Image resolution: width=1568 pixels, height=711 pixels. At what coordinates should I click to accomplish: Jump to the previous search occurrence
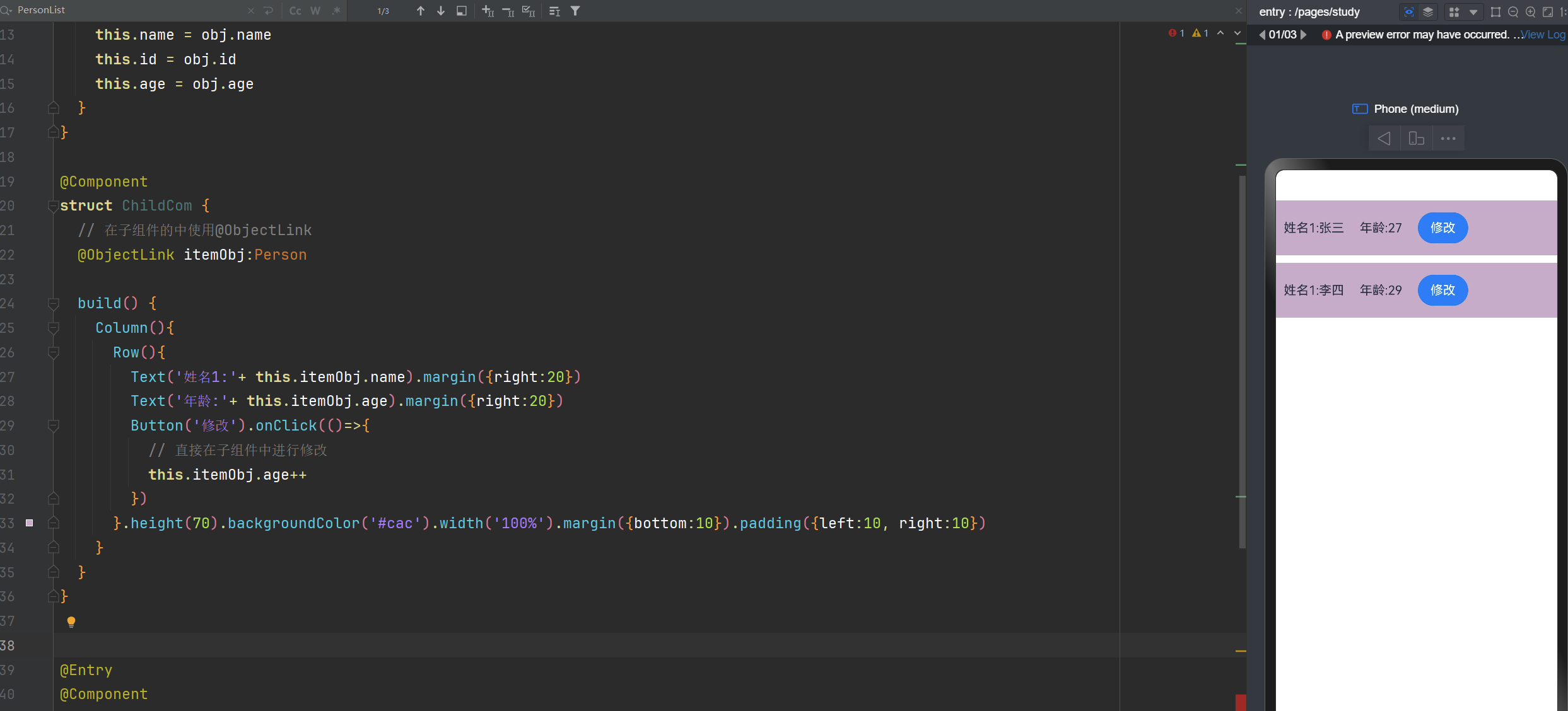click(421, 11)
